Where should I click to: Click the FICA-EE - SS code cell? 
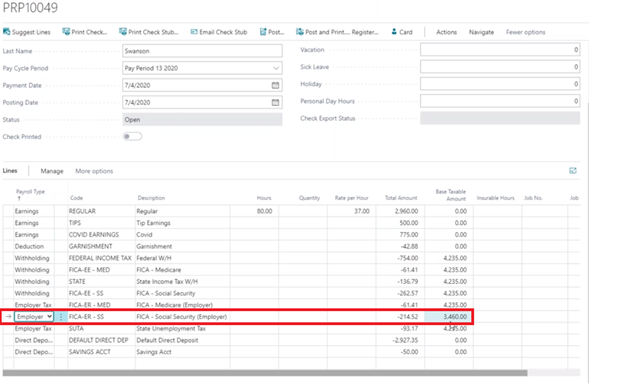click(x=101, y=293)
